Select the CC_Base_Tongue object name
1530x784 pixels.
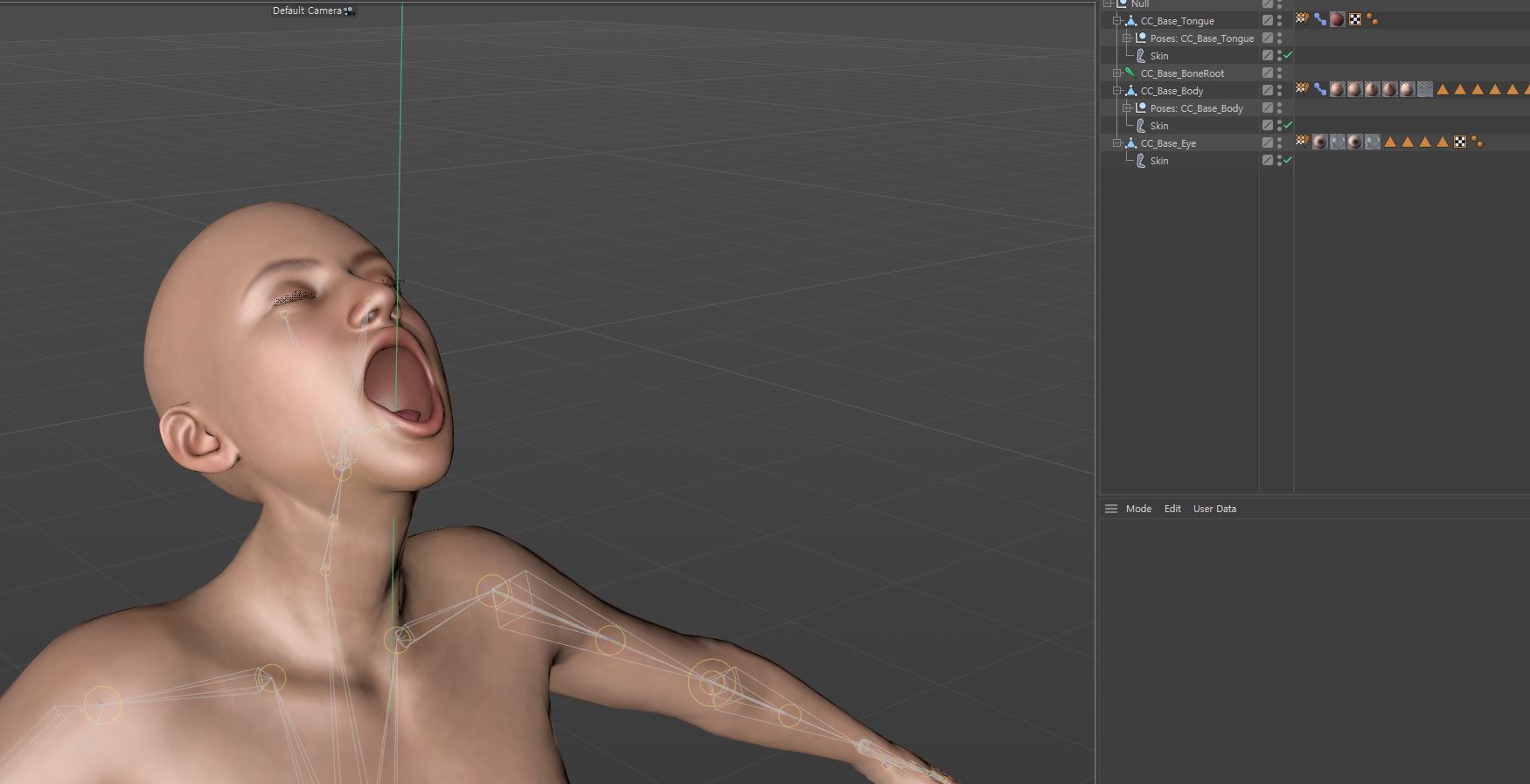coord(1177,21)
